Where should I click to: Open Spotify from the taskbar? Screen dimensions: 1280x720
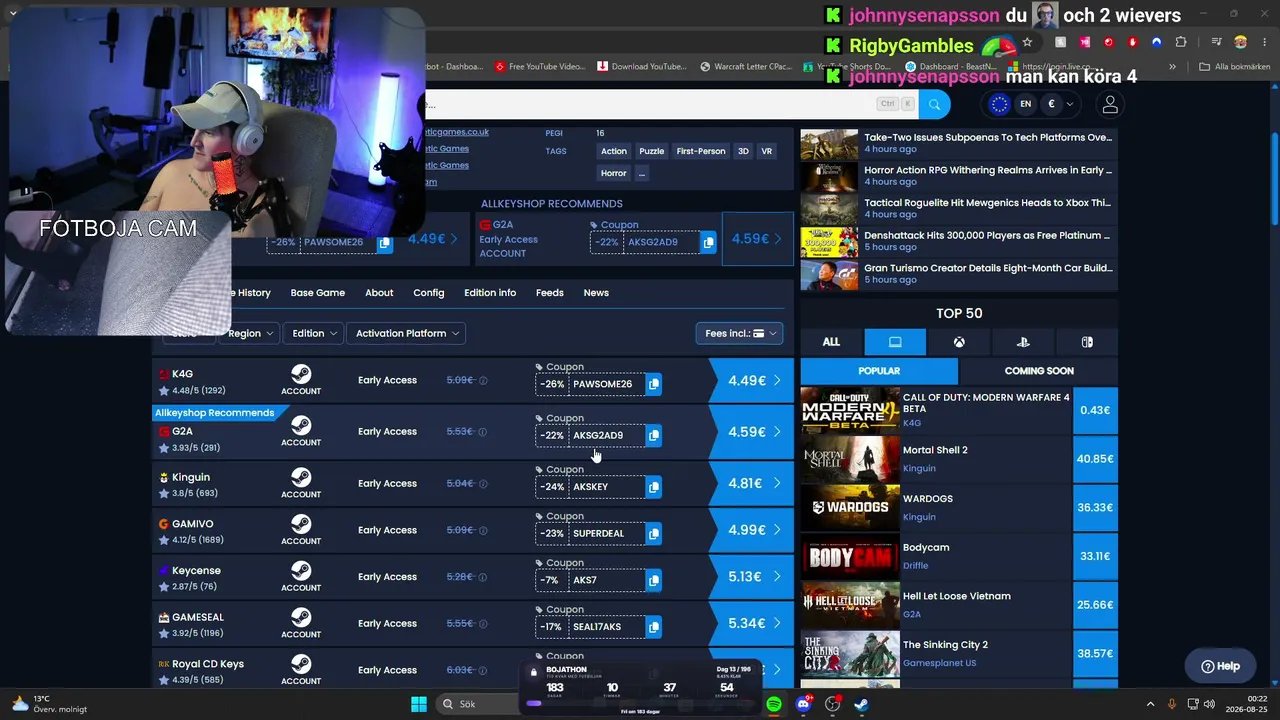pyautogui.click(x=774, y=704)
